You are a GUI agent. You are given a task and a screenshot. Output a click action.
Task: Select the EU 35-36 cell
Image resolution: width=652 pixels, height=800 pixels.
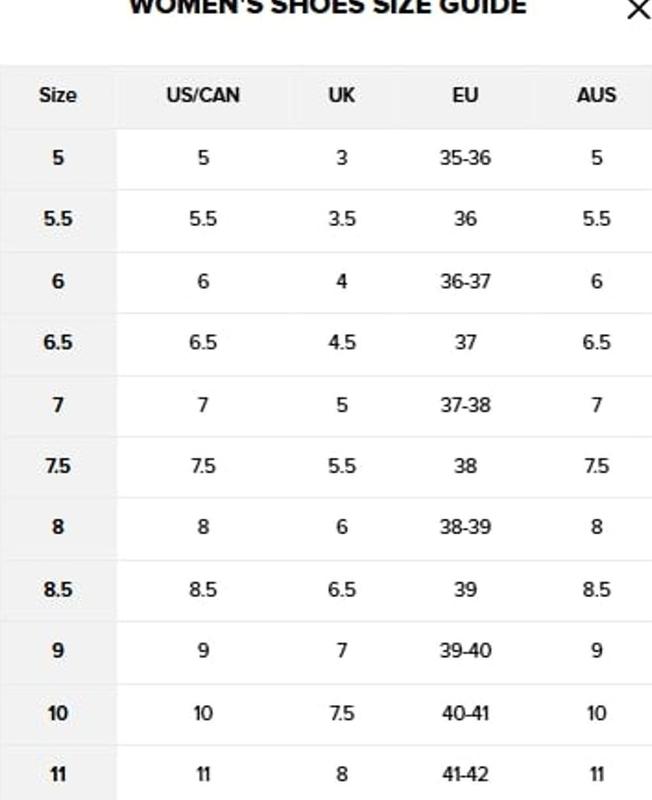tap(465, 158)
